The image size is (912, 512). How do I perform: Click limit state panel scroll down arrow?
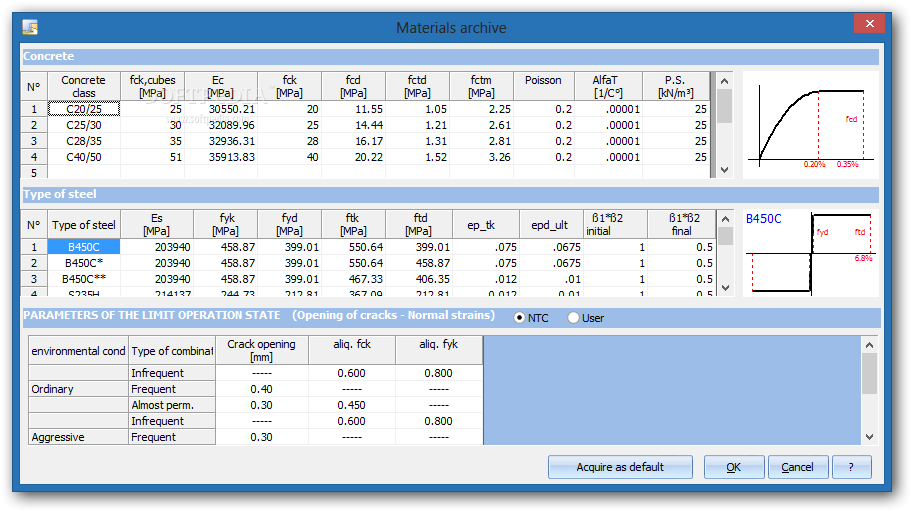coord(869,436)
